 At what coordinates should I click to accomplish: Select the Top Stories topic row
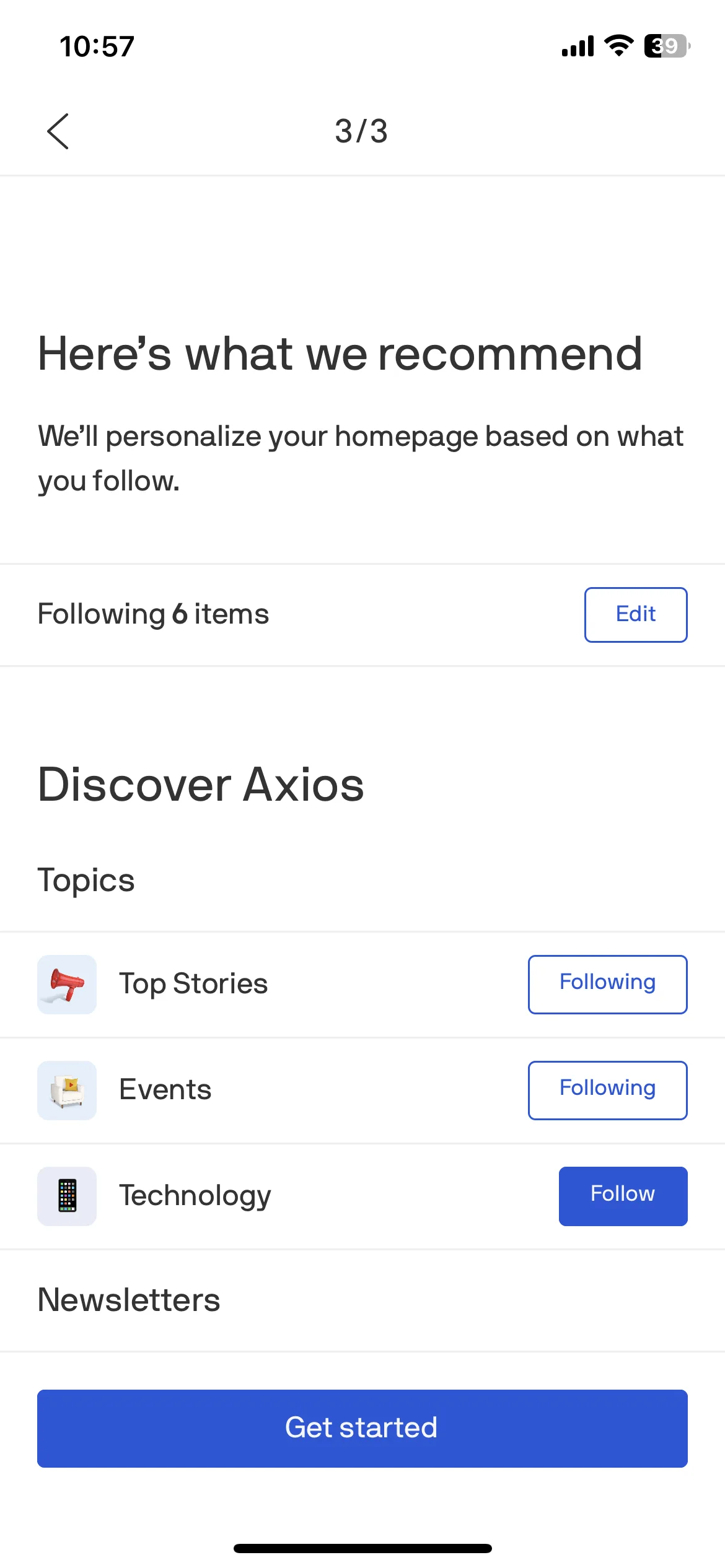[362, 984]
